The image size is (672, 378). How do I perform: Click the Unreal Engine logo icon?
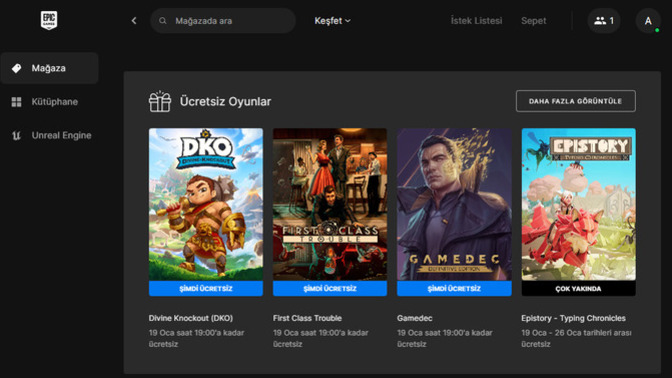[16, 135]
